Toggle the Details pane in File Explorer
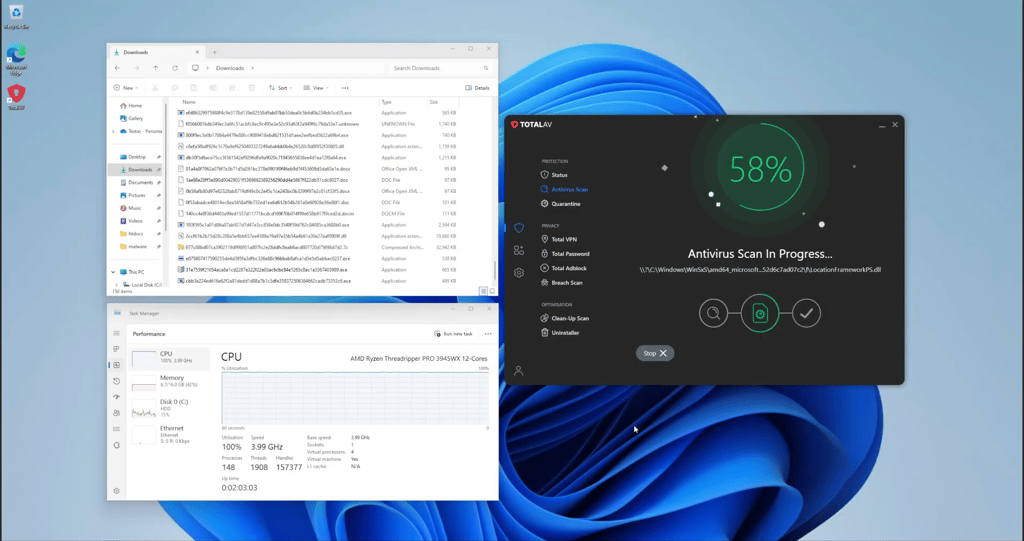1024x541 pixels. (x=477, y=88)
